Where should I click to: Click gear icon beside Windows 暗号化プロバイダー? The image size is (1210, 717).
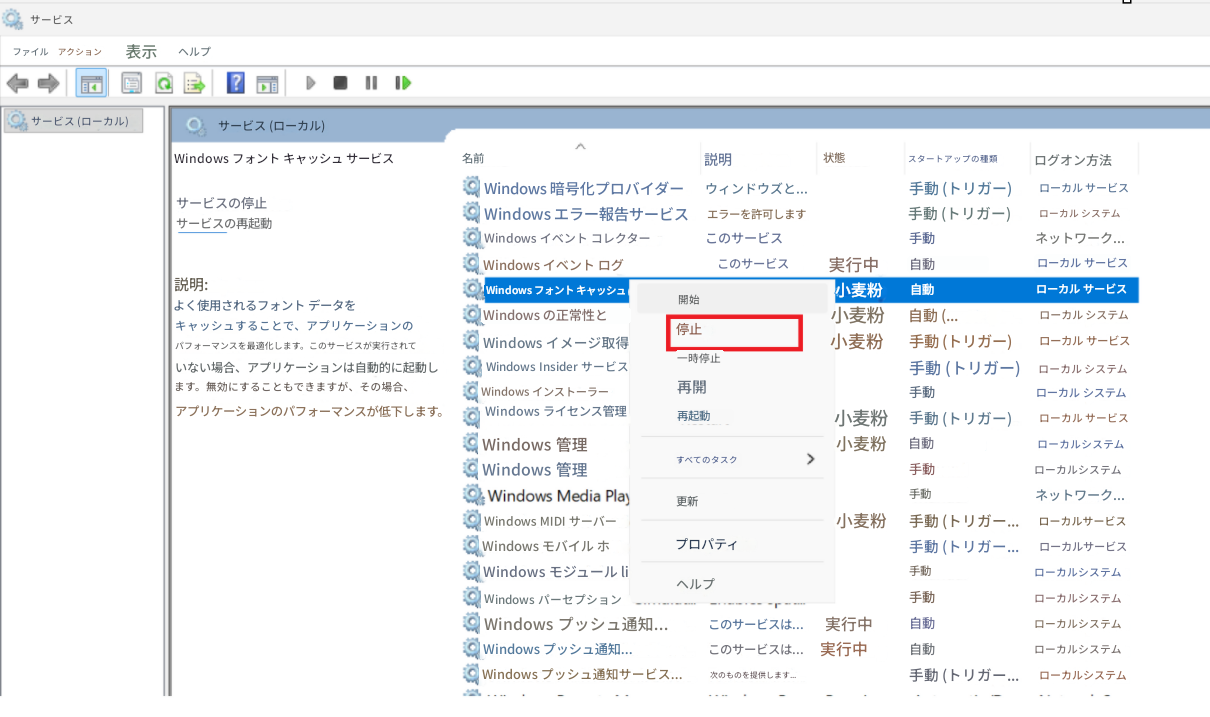pyautogui.click(x=472, y=187)
